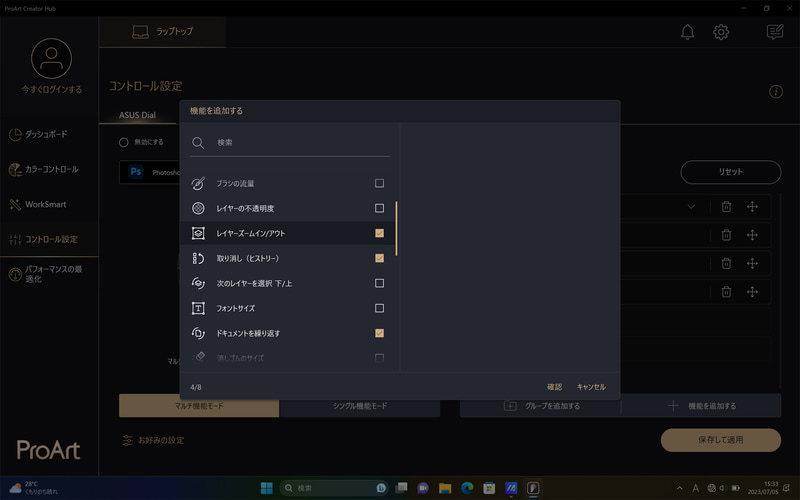Click the お好みの設定 sliders icon
The height and width of the screenshot is (500, 800).
click(x=128, y=440)
